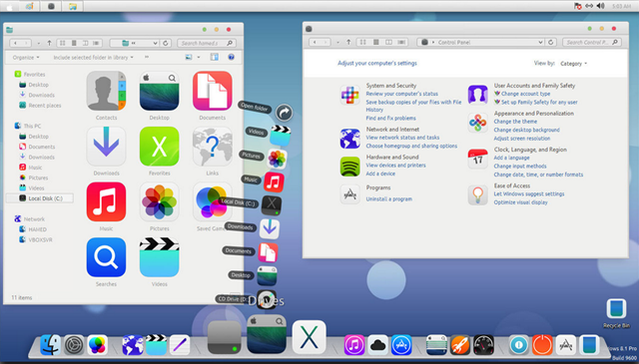Open the Searches magnifier folder icon
This screenshot has height=364, width=639.
point(106,257)
